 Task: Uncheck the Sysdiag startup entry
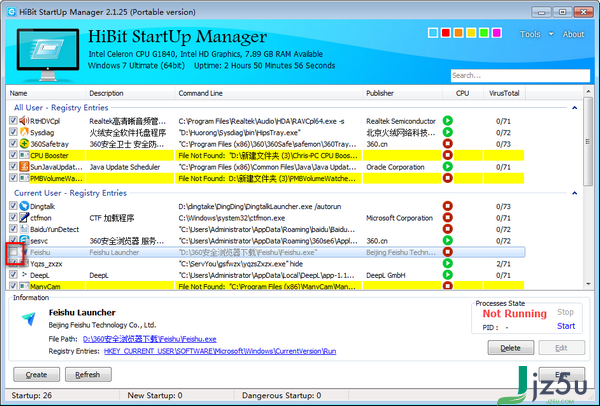13,132
